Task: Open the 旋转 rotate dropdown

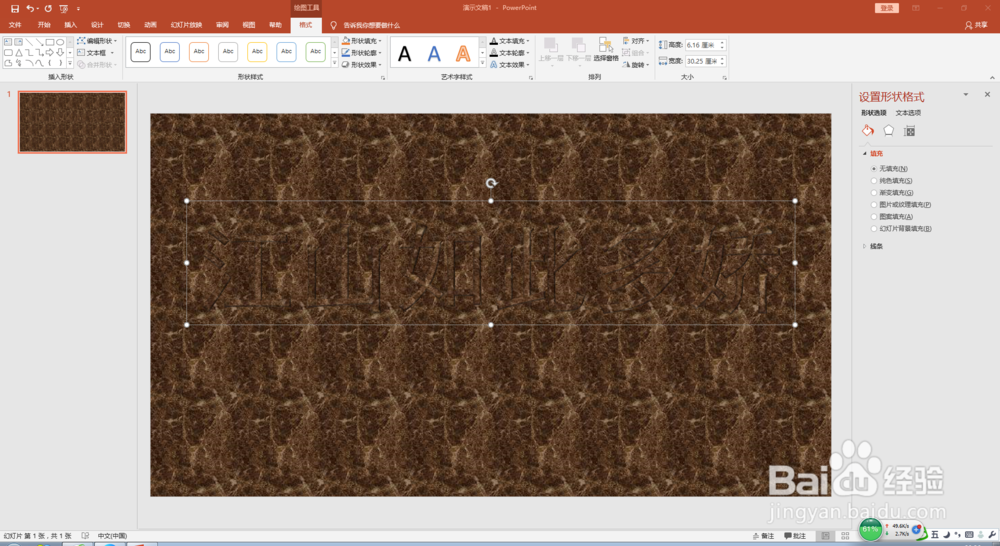Action: [x=636, y=64]
